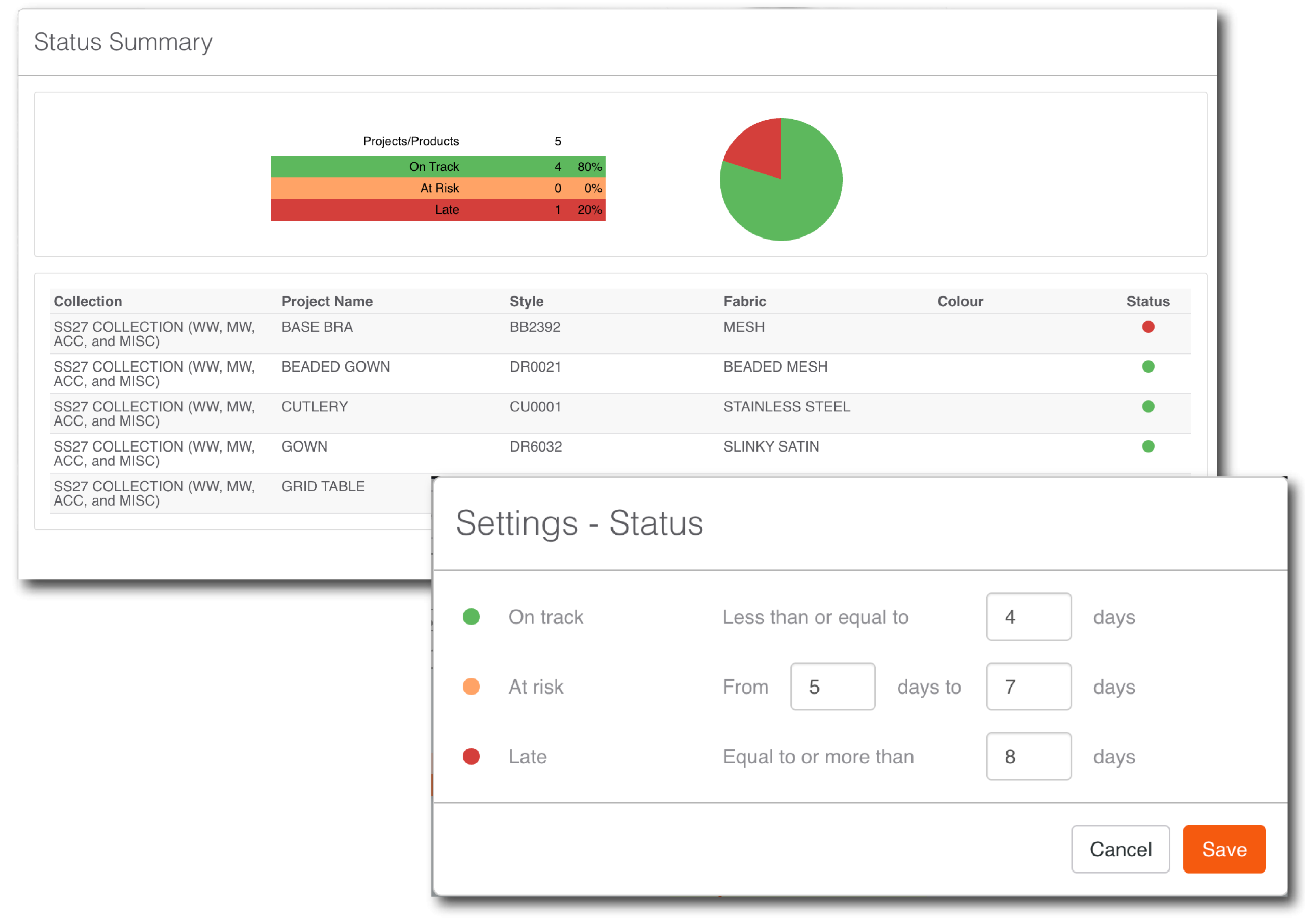
Task: Cancel the Settings - Status dialog
Action: pos(1120,849)
